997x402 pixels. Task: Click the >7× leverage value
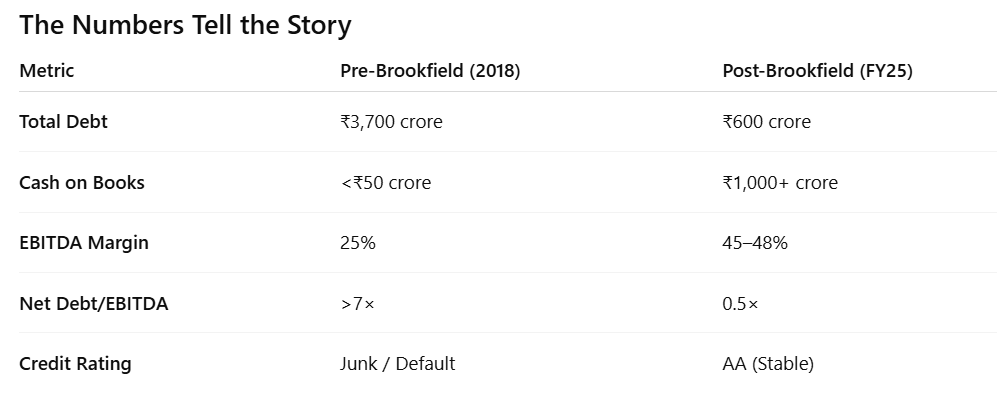pos(357,304)
